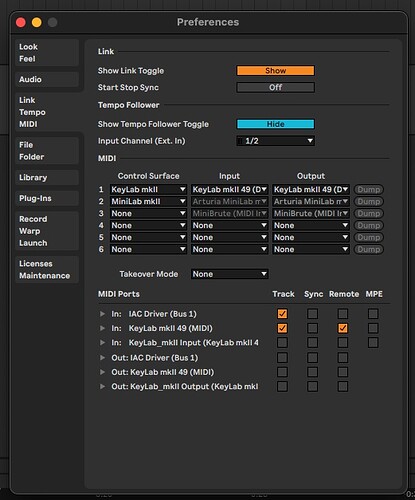Open Control Surface 3 dropdown
The width and height of the screenshot is (415, 500).
148,213
